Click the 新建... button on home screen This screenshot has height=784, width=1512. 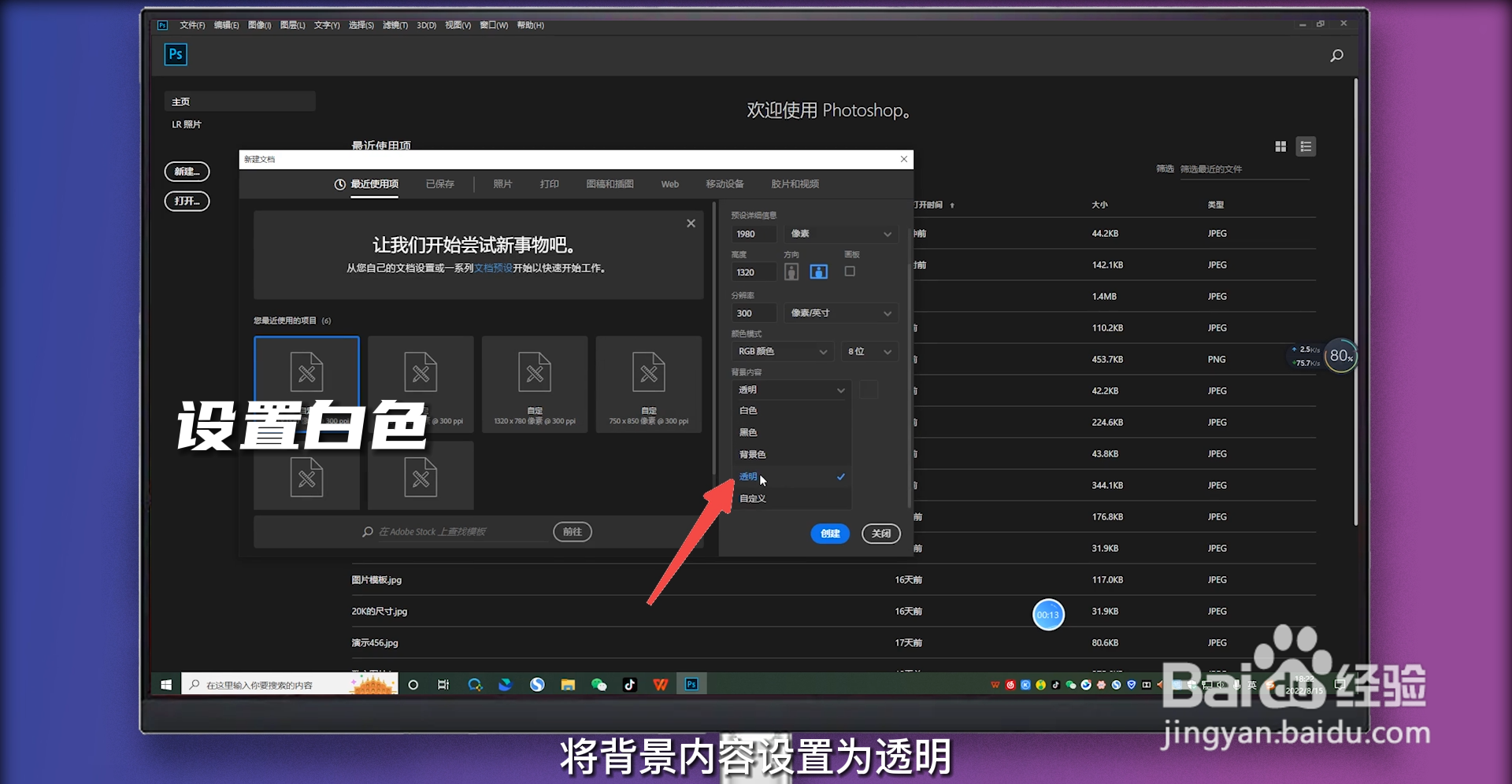coord(187,171)
